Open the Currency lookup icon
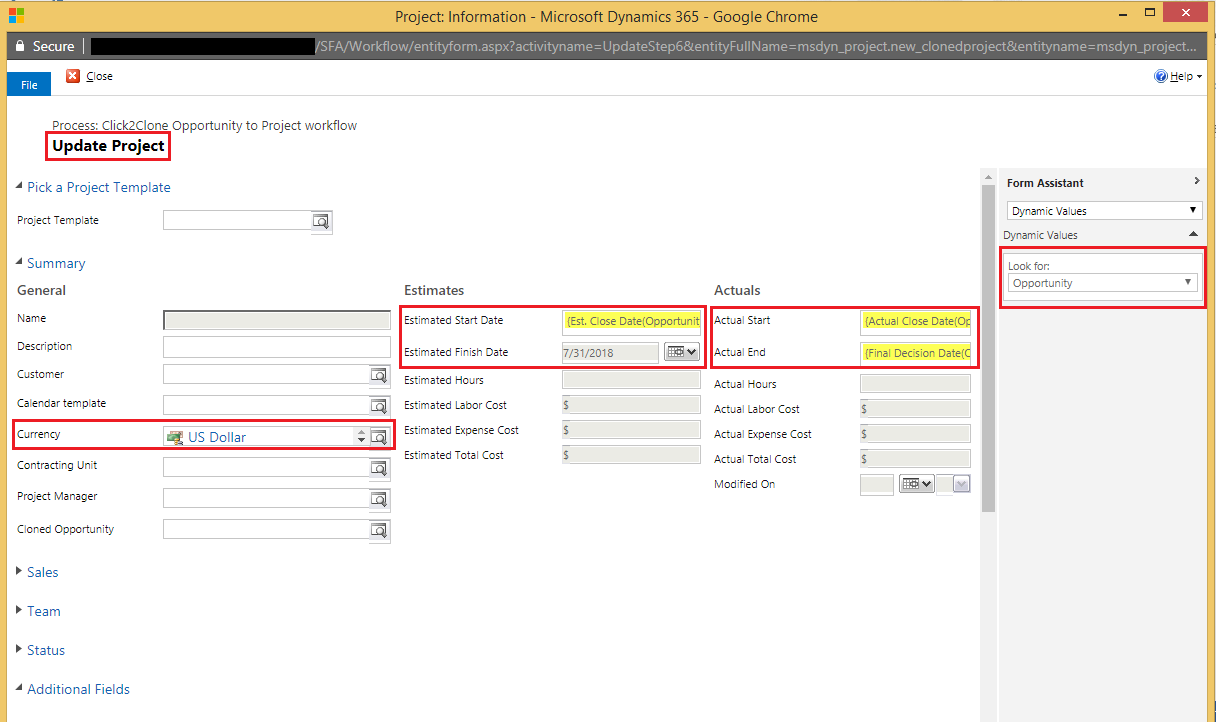The width and height of the screenshot is (1216, 722). [379, 437]
